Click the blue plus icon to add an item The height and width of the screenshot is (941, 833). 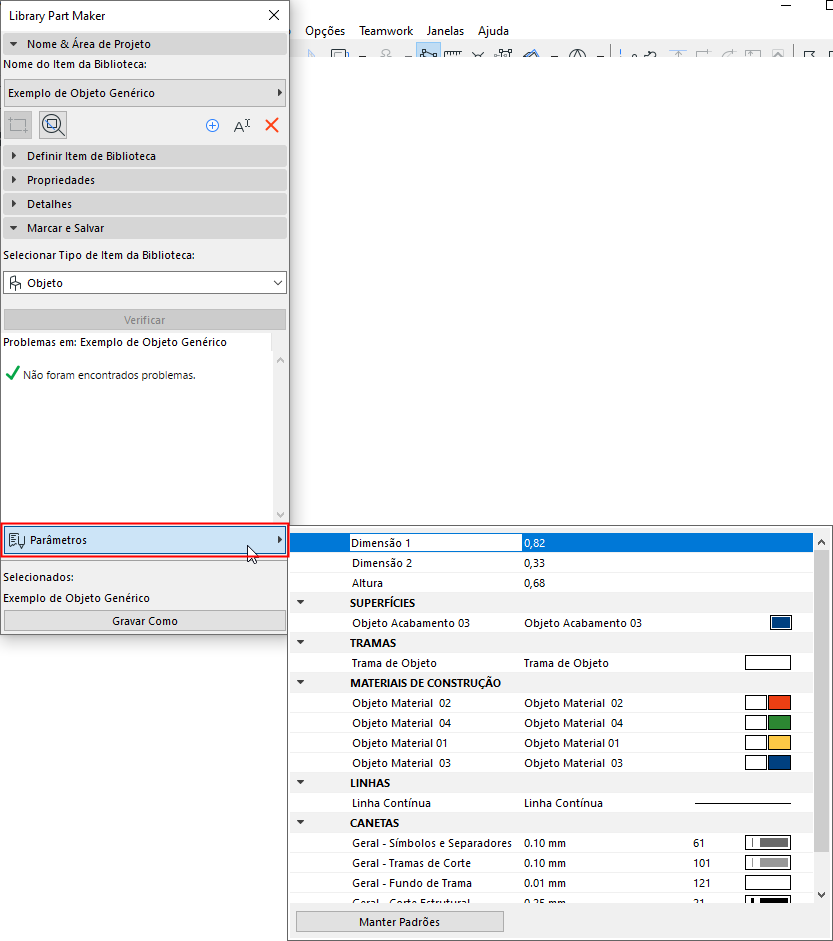(x=212, y=125)
